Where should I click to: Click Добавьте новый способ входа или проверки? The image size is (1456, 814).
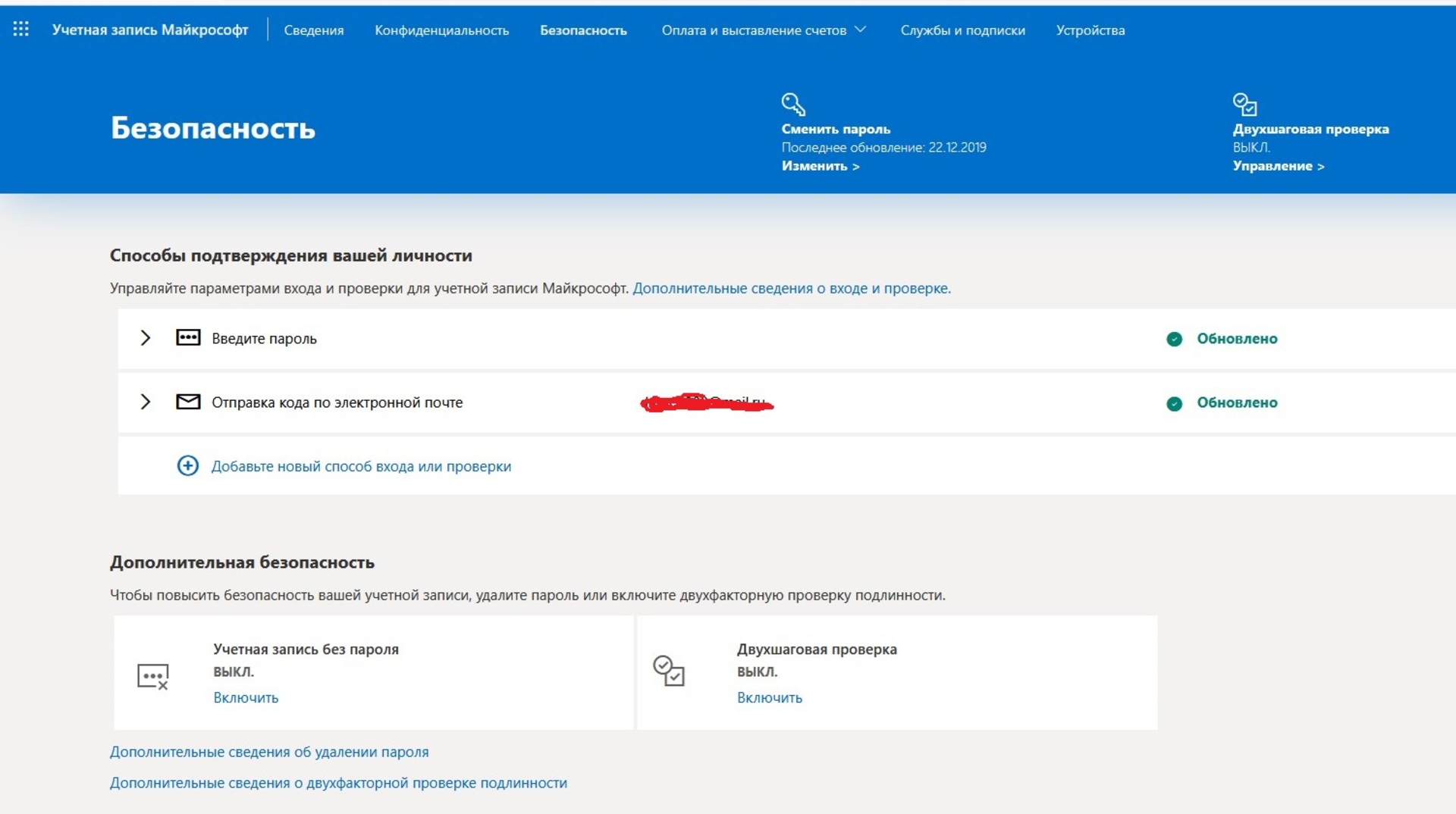(361, 466)
